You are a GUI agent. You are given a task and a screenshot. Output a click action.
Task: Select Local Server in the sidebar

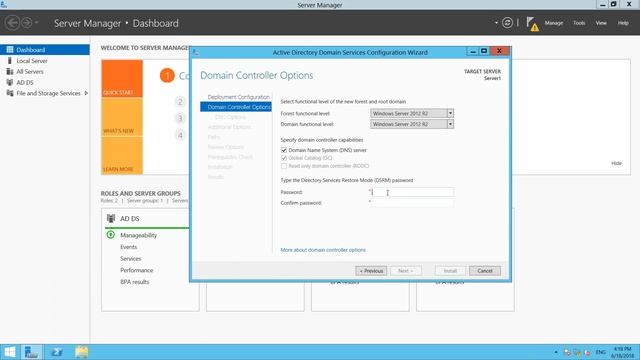45,61
